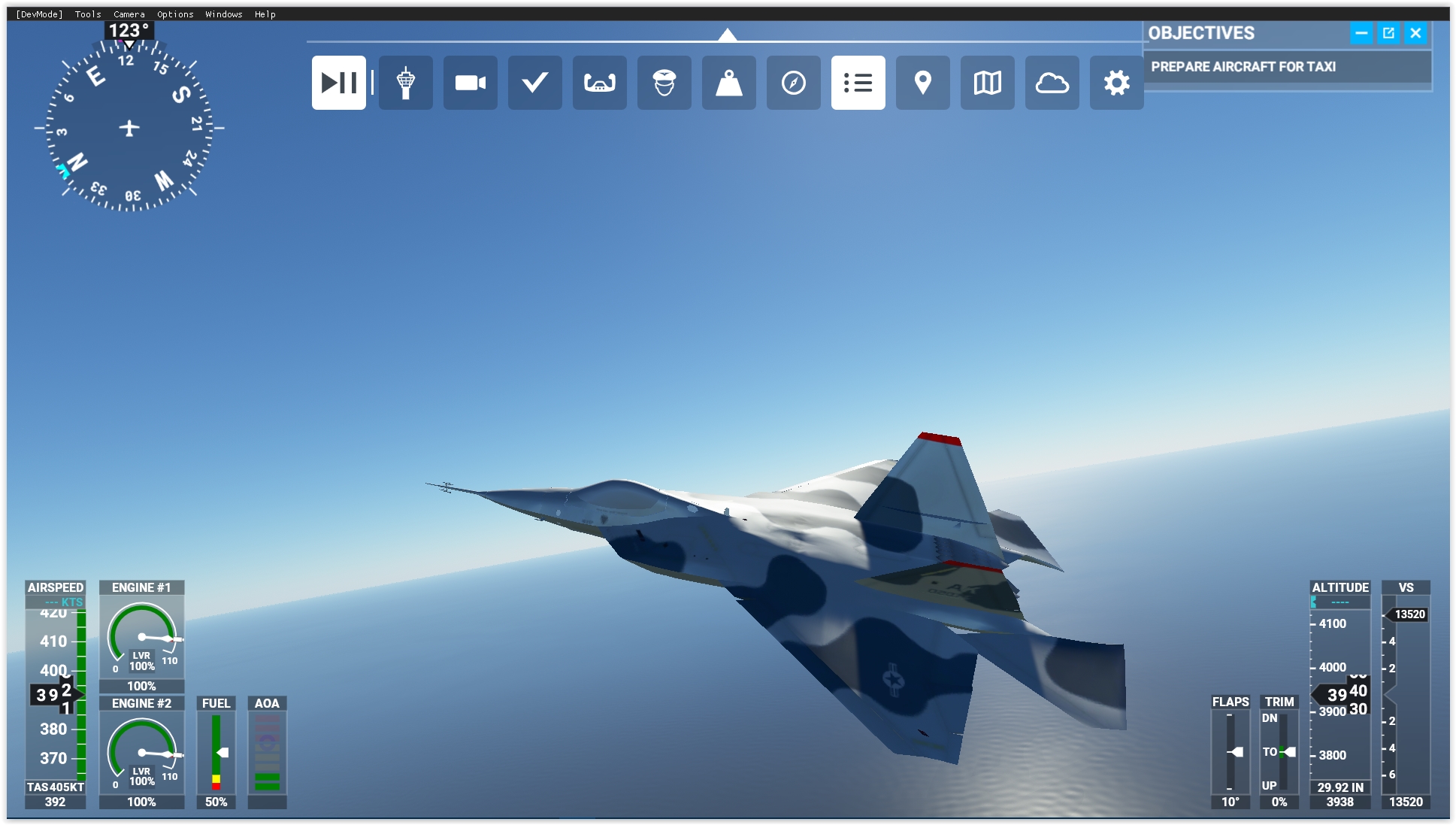Open the Travel To location pin
This screenshot has width=1456, height=825.
click(922, 83)
